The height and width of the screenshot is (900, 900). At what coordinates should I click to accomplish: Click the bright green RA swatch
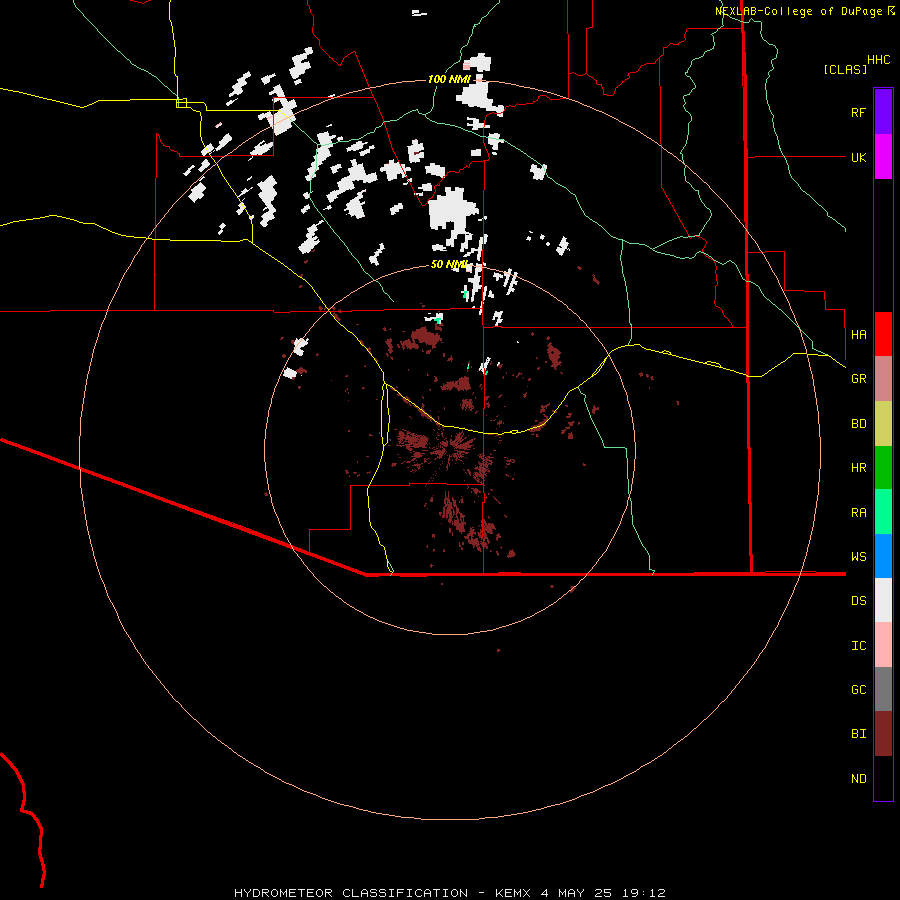click(883, 512)
